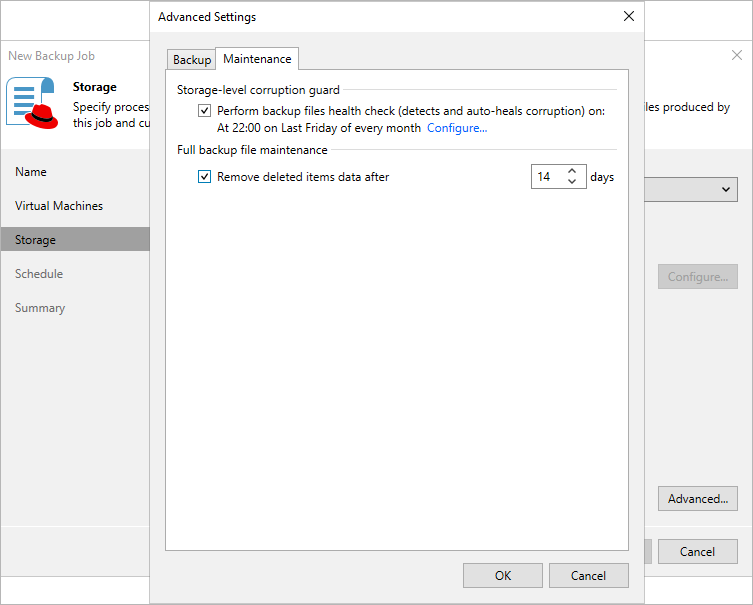Open the dropdown in New Backup Job window
753x605 pixels.
click(726, 189)
